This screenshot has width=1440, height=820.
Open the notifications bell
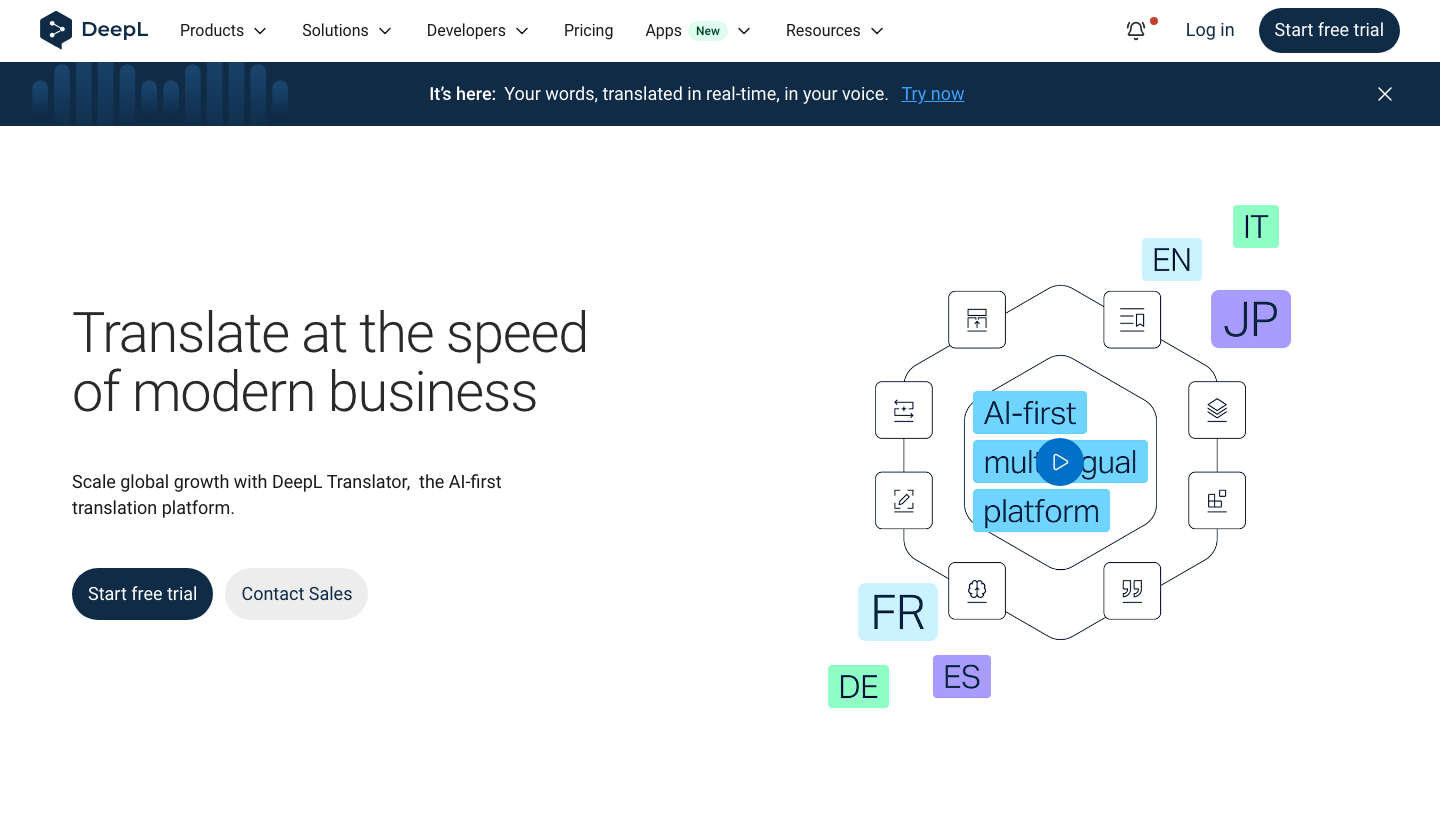click(x=1136, y=30)
